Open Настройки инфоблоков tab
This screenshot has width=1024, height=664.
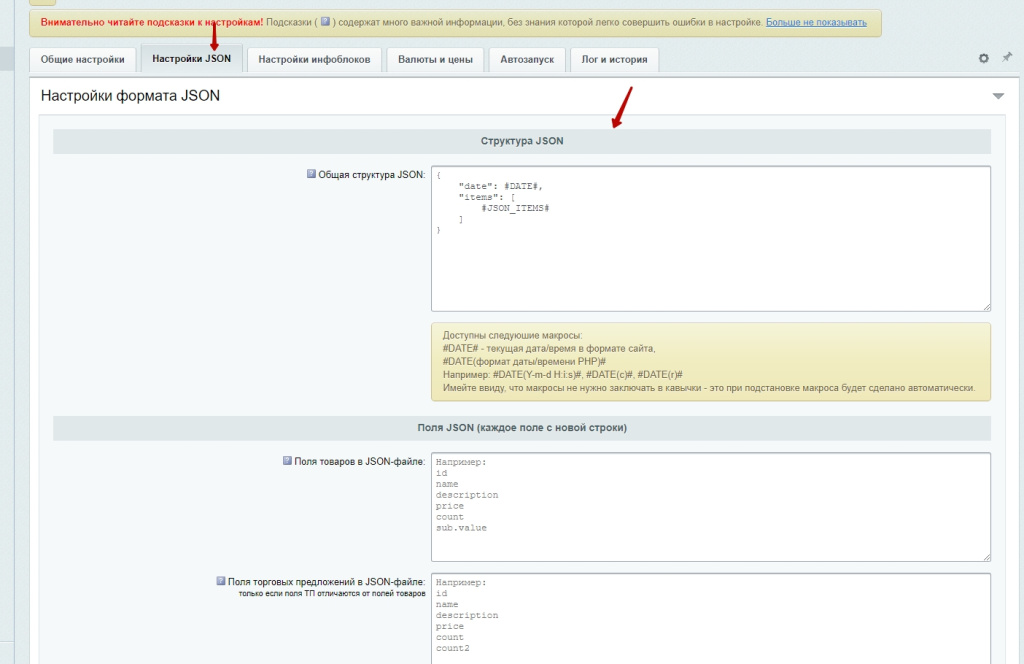tap(314, 59)
